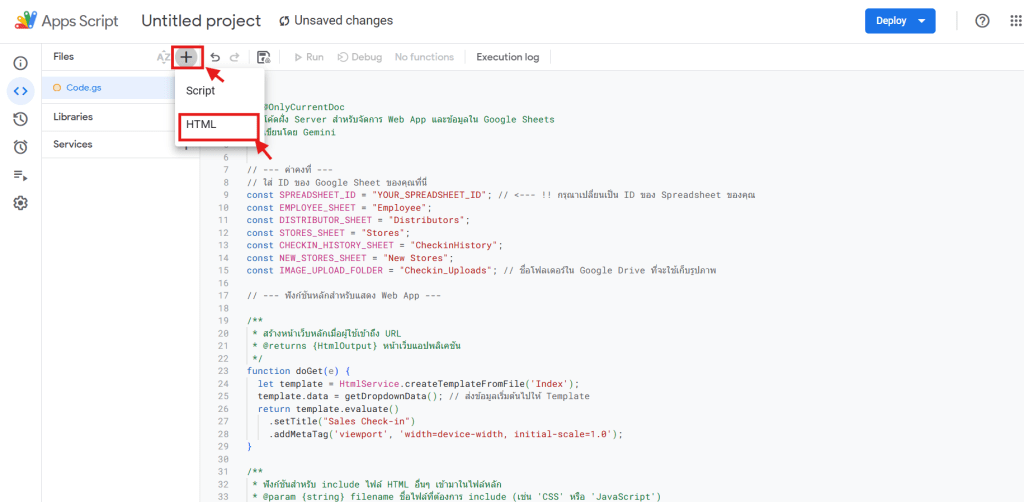Save project using the floppy disk icon

[264, 57]
